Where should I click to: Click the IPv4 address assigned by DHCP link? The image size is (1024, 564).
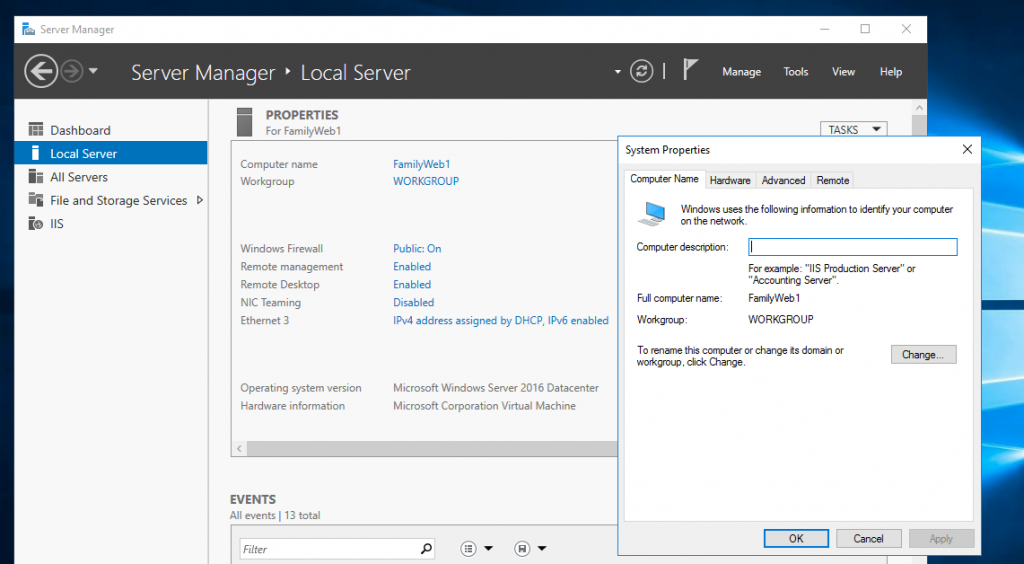click(500, 320)
